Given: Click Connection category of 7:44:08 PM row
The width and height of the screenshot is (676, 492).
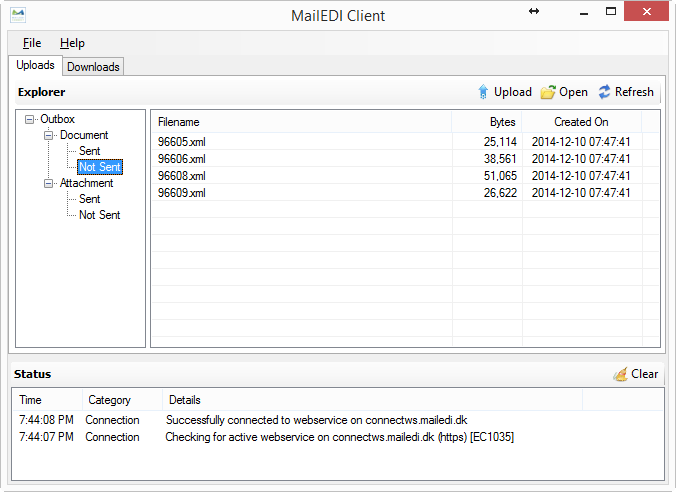Looking at the screenshot, I should [112, 420].
